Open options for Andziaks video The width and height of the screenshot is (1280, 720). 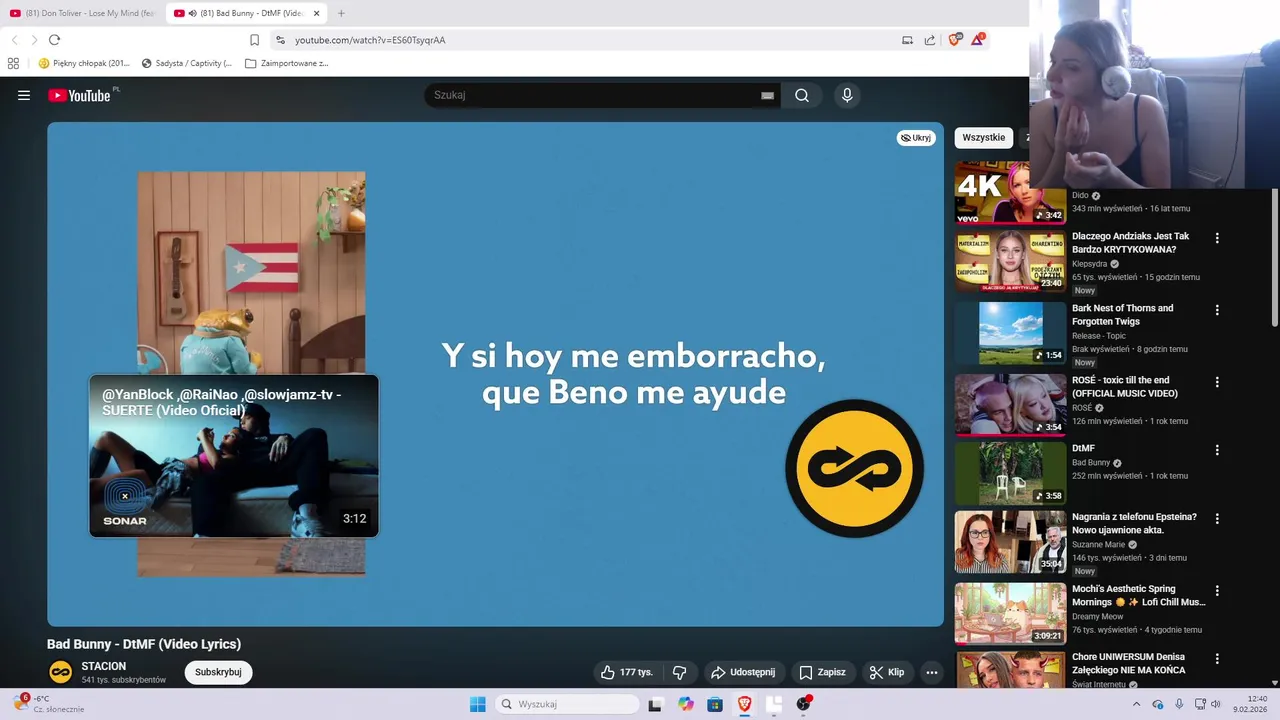1217,238
